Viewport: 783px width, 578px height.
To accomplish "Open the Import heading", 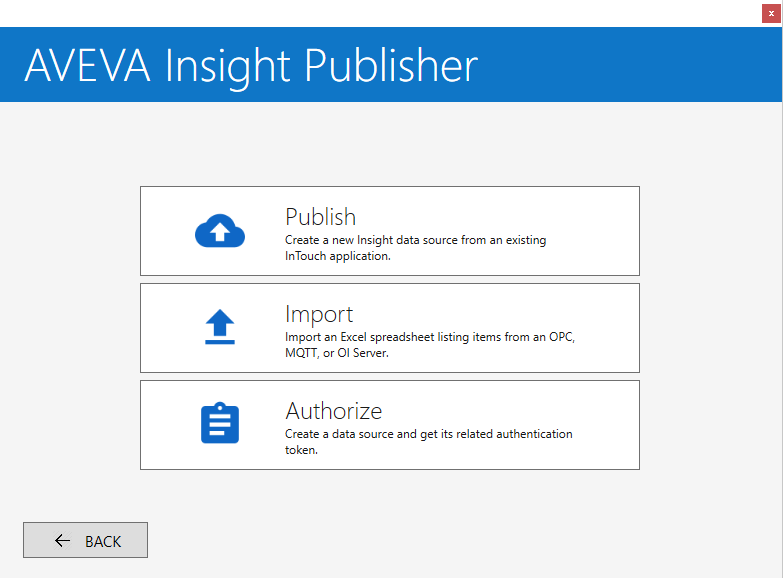I will click(x=319, y=315).
